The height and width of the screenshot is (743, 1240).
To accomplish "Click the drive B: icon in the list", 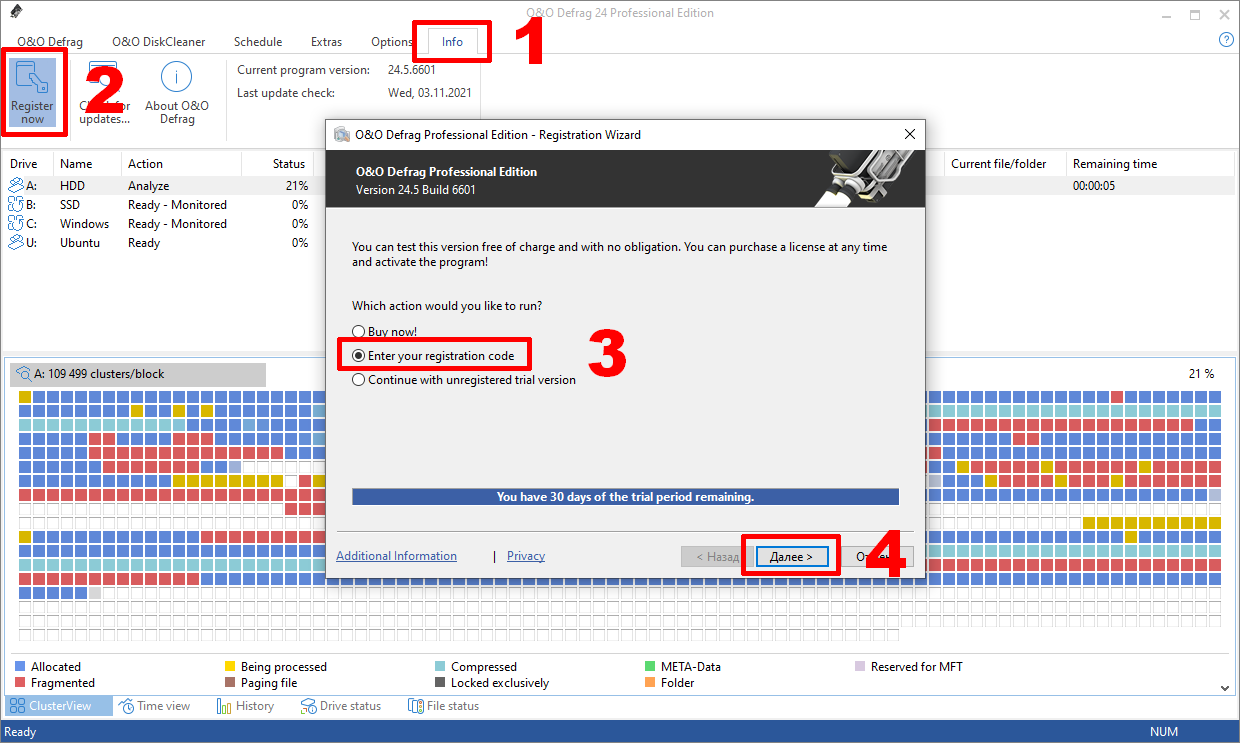I will pyautogui.click(x=16, y=205).
